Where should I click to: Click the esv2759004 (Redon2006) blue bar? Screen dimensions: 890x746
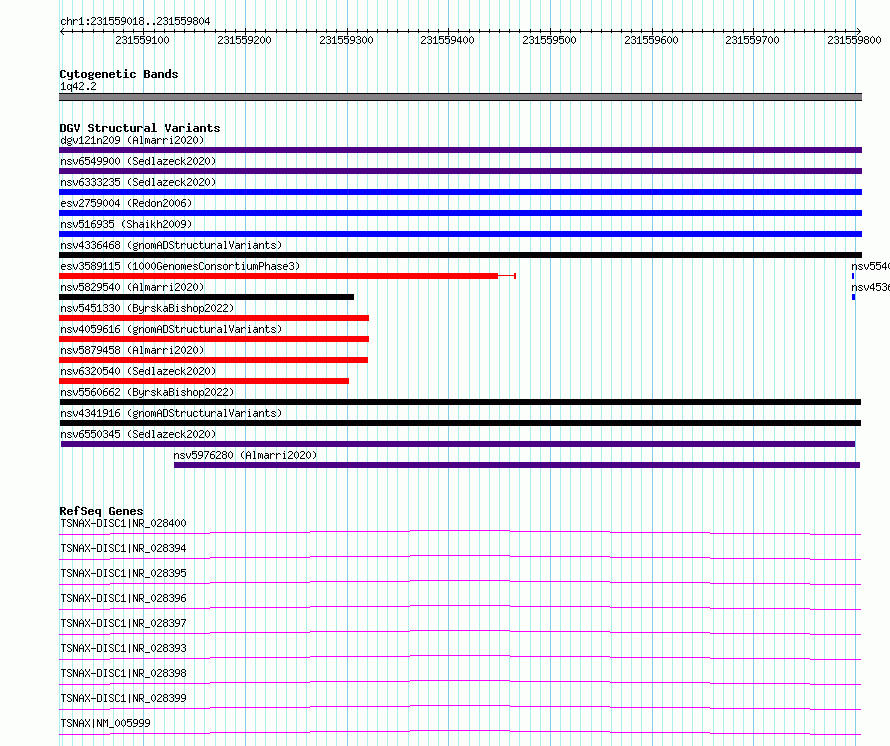point(460,213)
